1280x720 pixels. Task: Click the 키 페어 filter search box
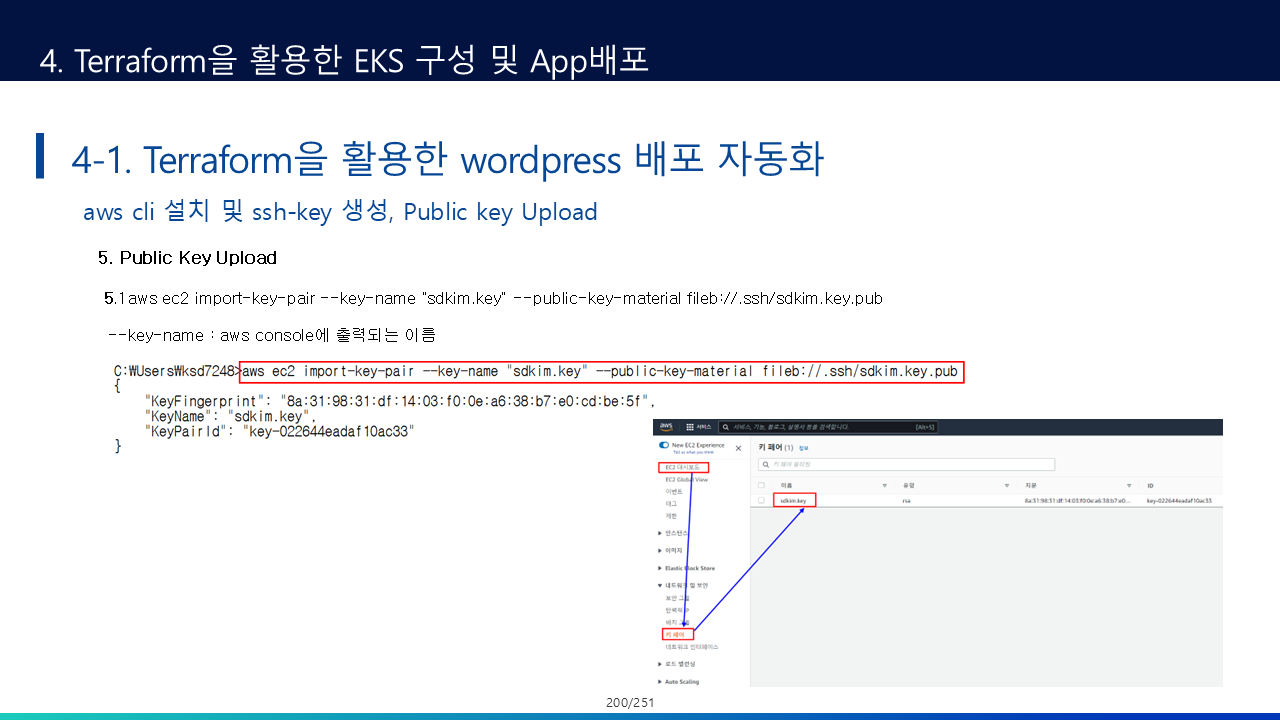(906, 465)
